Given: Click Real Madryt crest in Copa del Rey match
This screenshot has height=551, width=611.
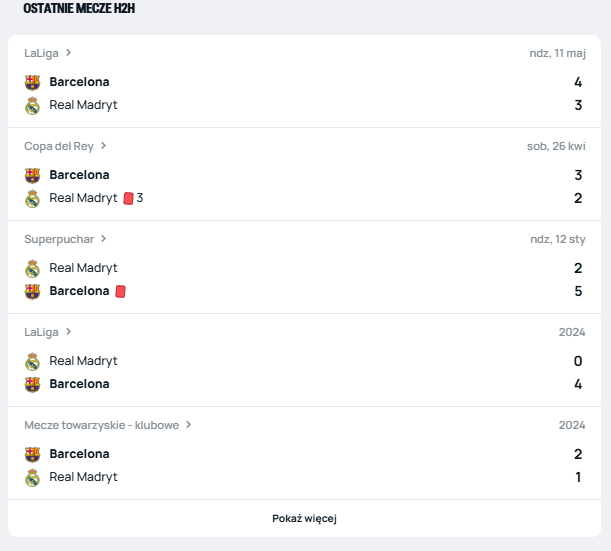Looking at the screenshot, I should (32, 198).
